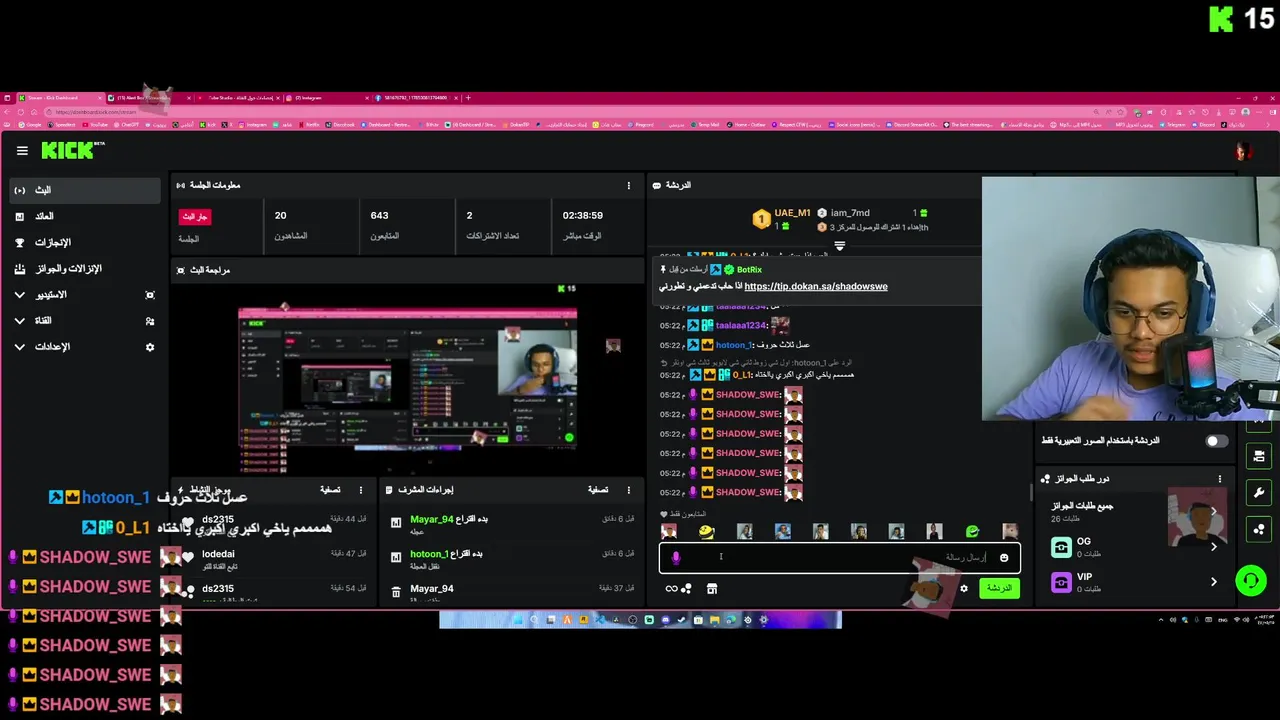Click the green الدردشة send button

pyautogui.click(x=999, y=588)
